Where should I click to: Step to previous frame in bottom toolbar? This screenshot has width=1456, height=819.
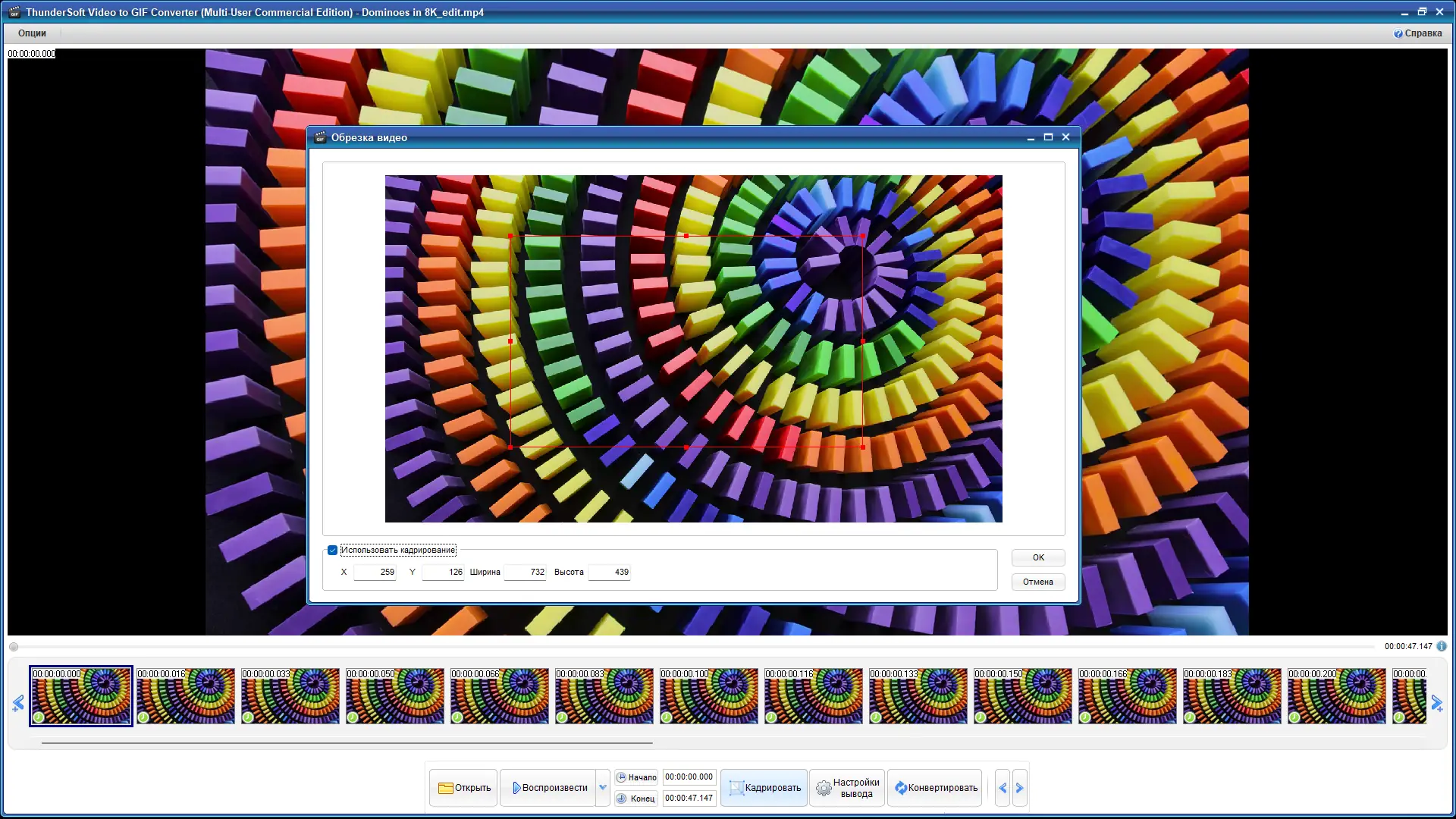click(x=1003, y=788)
